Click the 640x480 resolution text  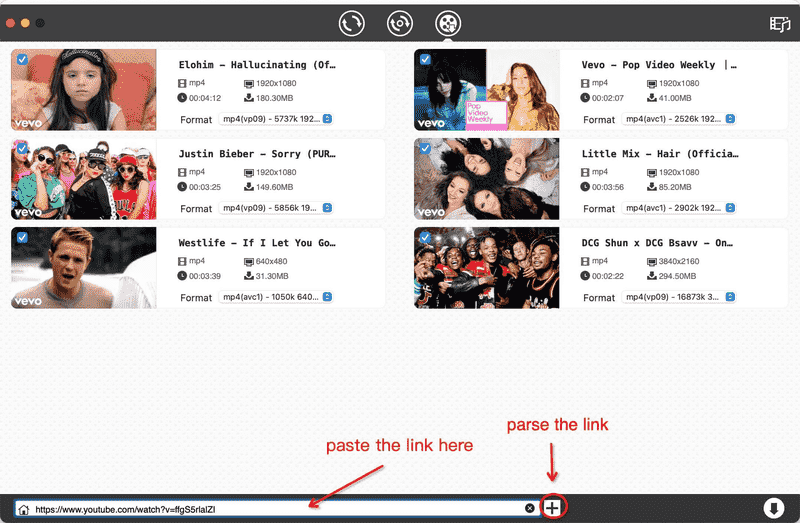click(271, 261)
